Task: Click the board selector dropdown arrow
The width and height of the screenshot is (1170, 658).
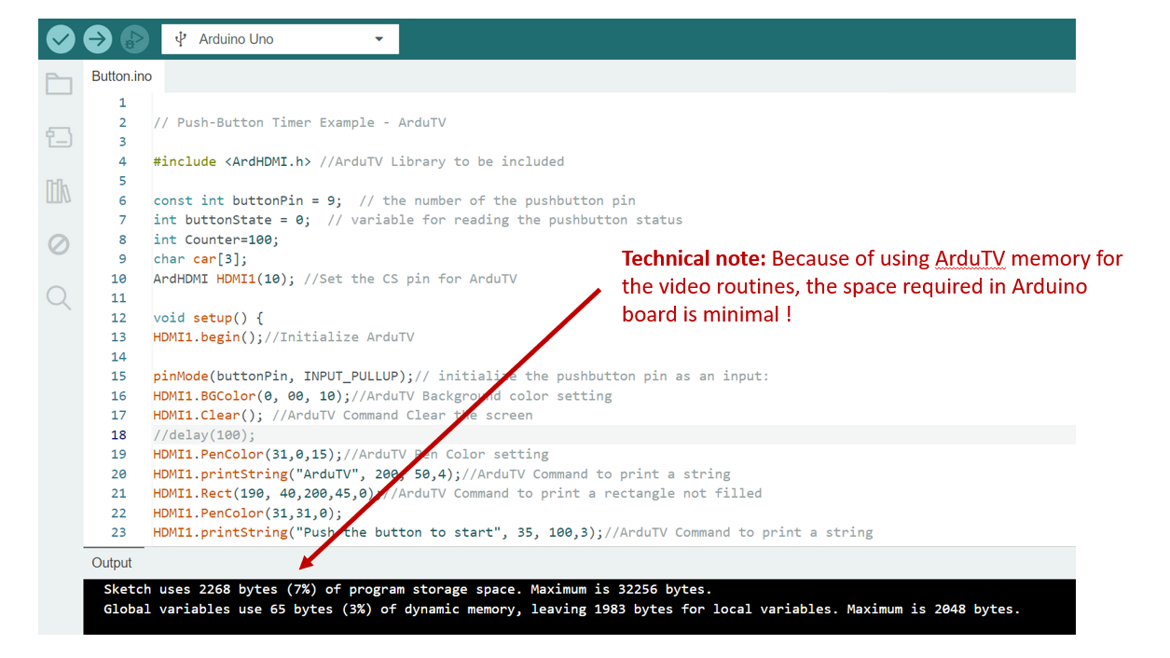Action: [x=379, y=39]
